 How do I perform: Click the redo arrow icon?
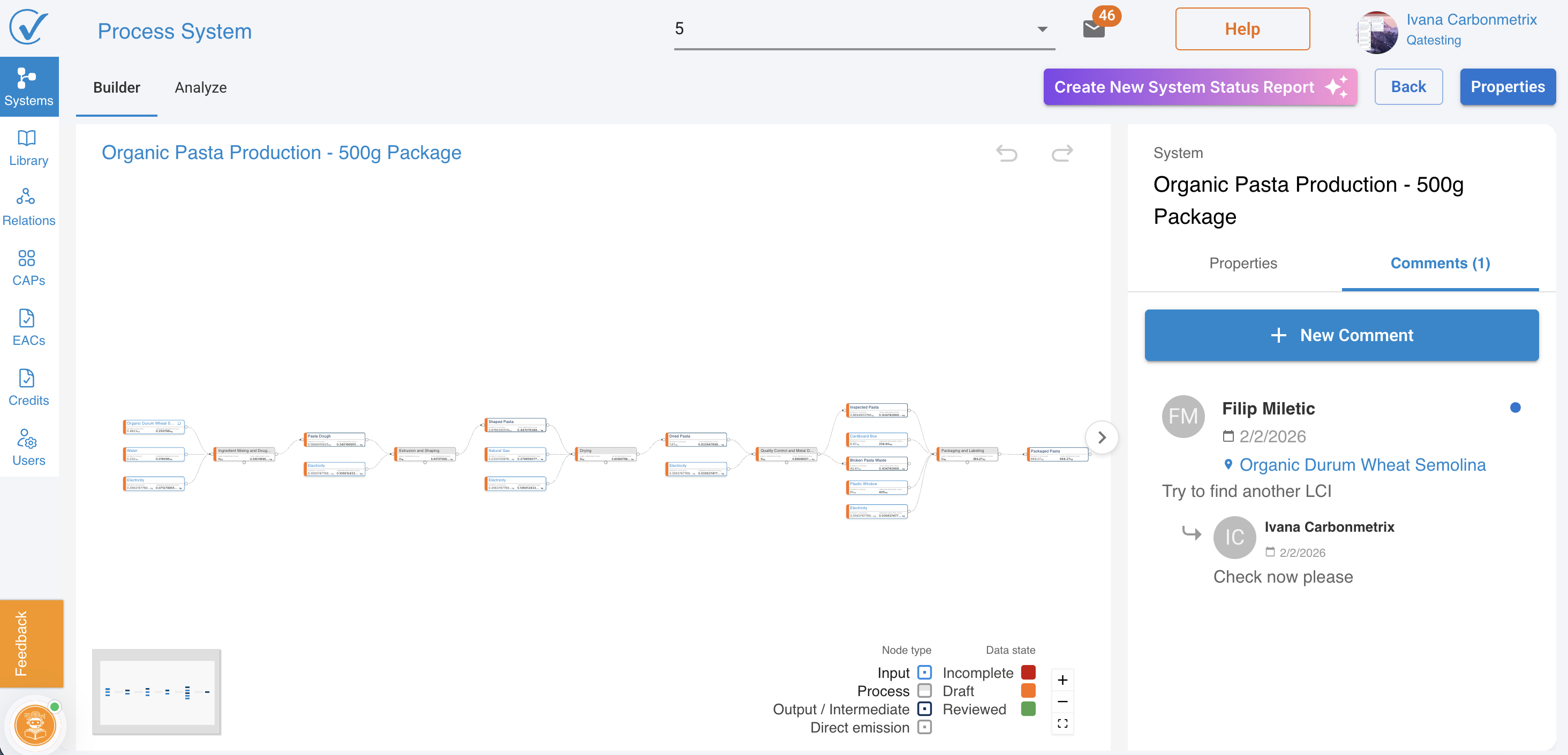[1062, 153]
